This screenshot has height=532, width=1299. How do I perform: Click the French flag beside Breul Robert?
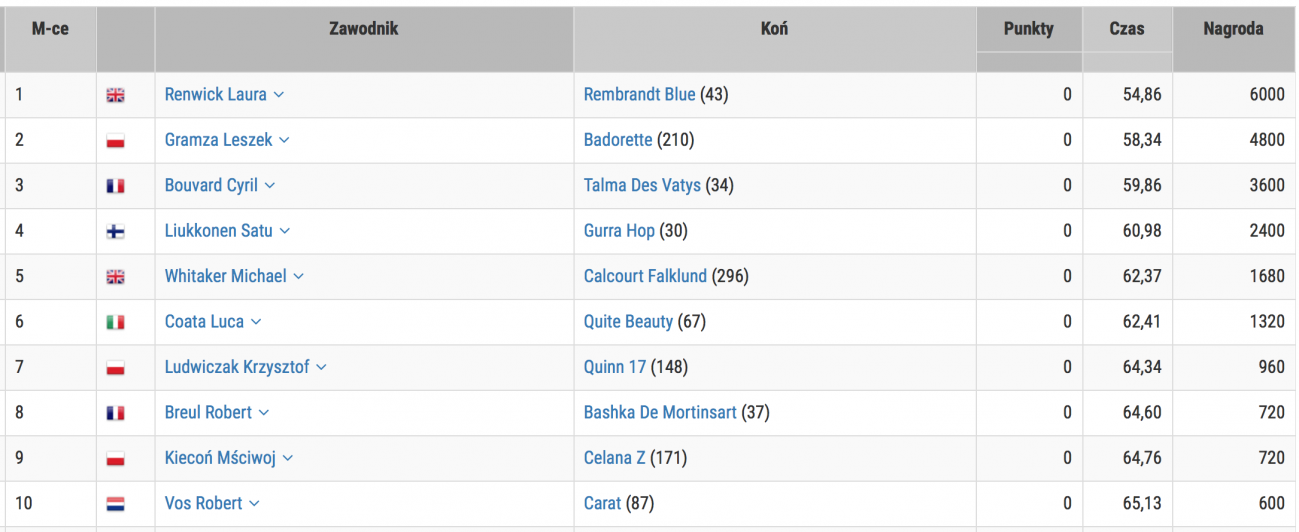click(x=115, y=413)
